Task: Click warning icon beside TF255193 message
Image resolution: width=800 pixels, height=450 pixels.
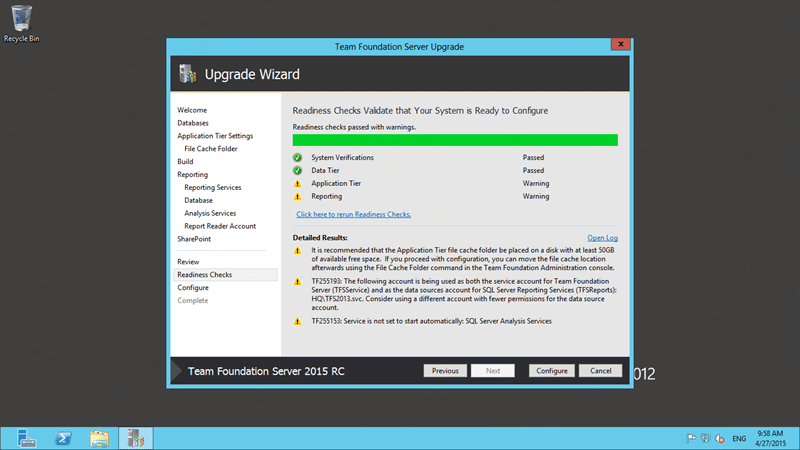Action: (297, 282)
